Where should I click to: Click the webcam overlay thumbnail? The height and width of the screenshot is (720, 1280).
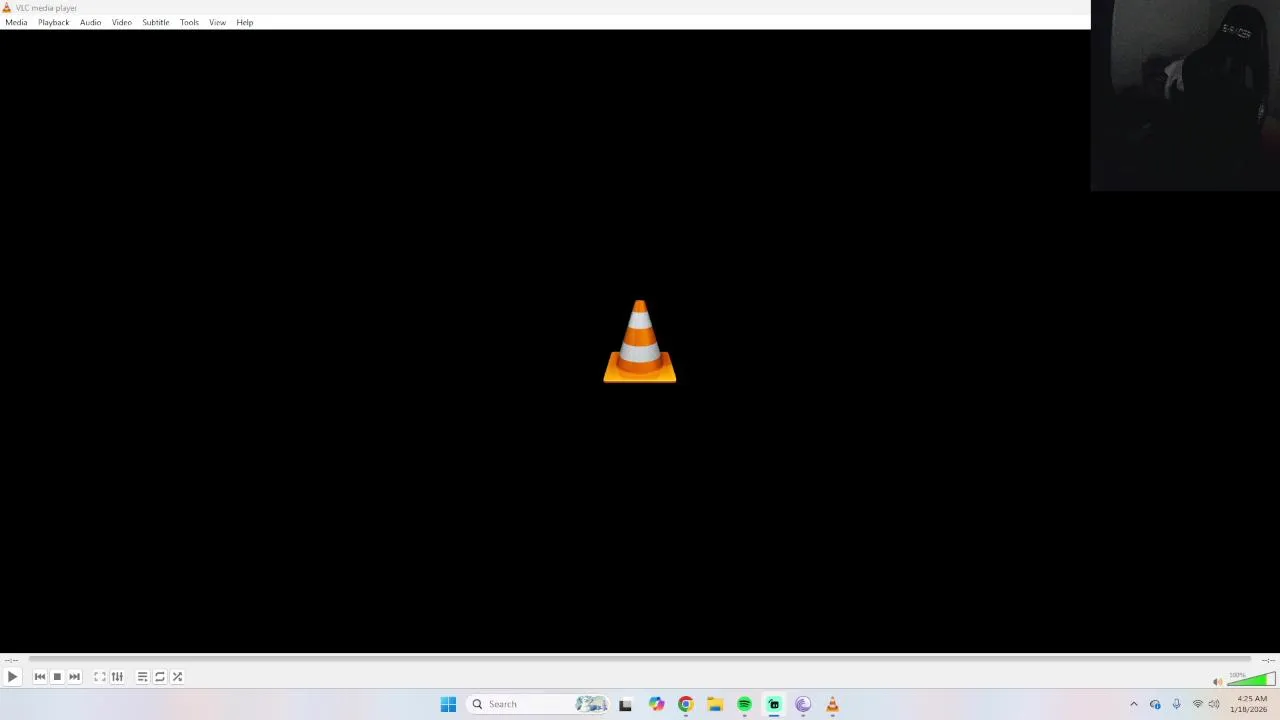[x=1185, y=95]
